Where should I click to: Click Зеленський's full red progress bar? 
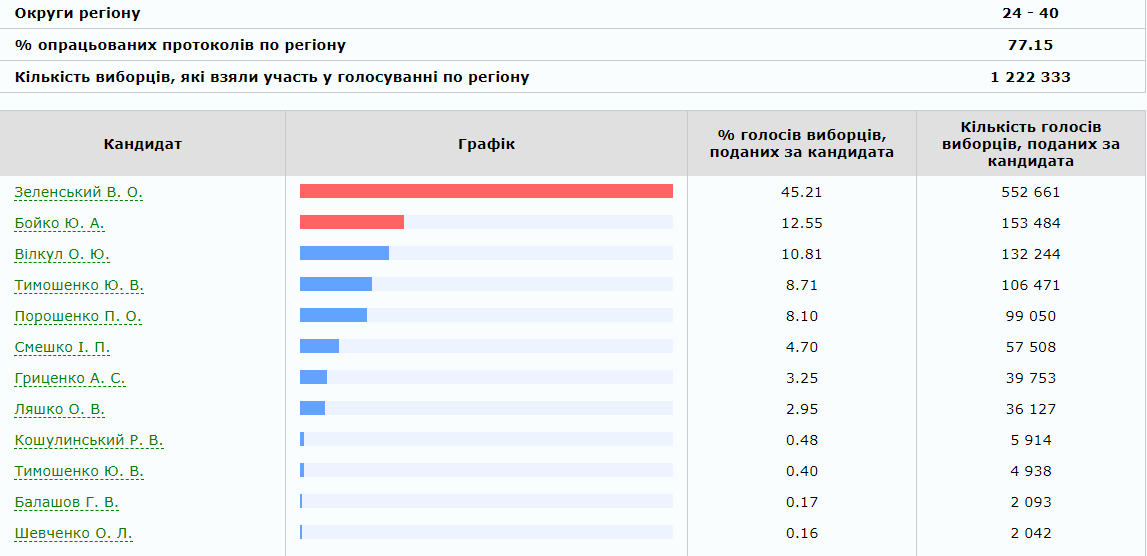tap(486, 191)
